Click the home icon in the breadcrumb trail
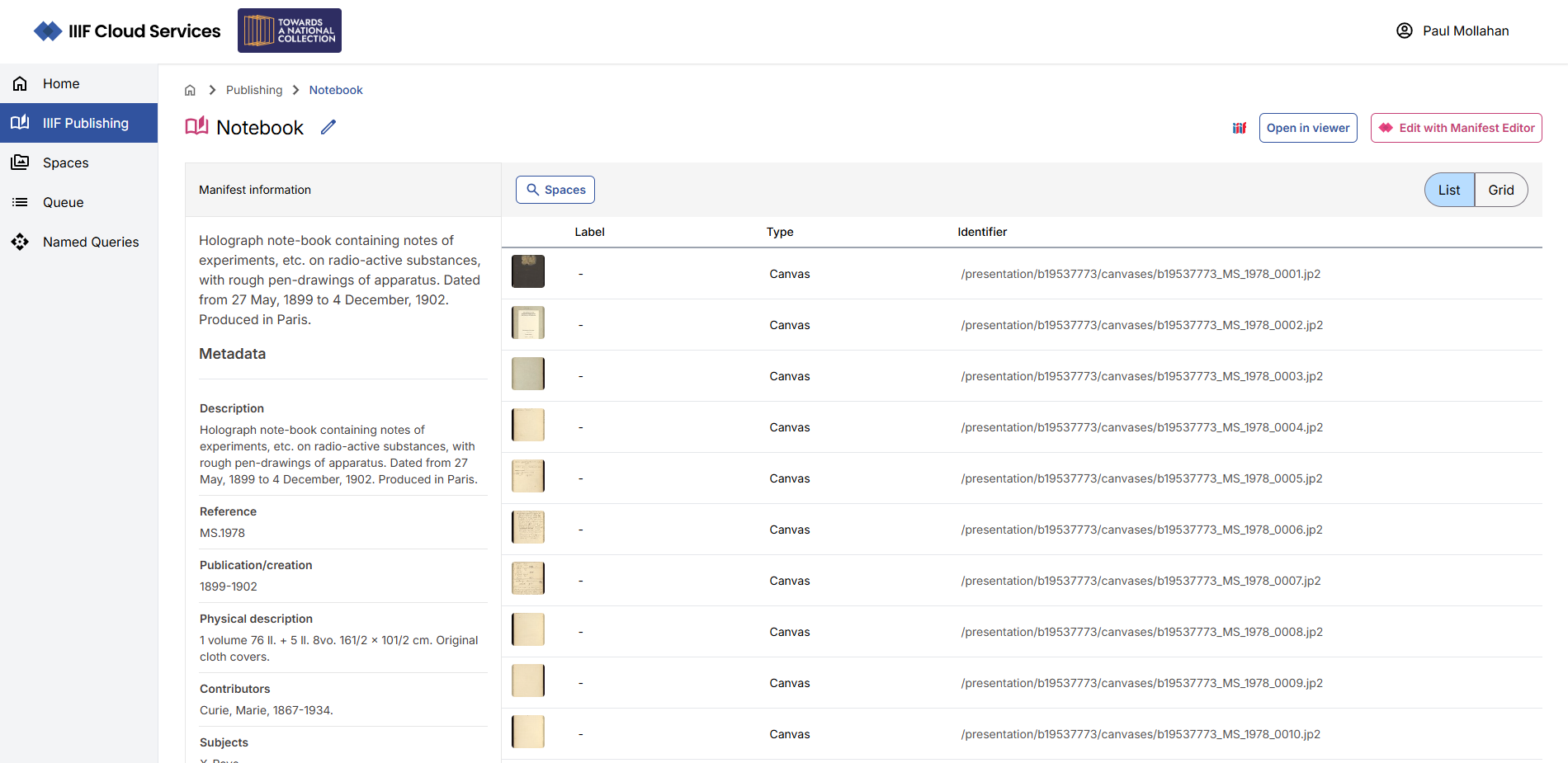 190,89
